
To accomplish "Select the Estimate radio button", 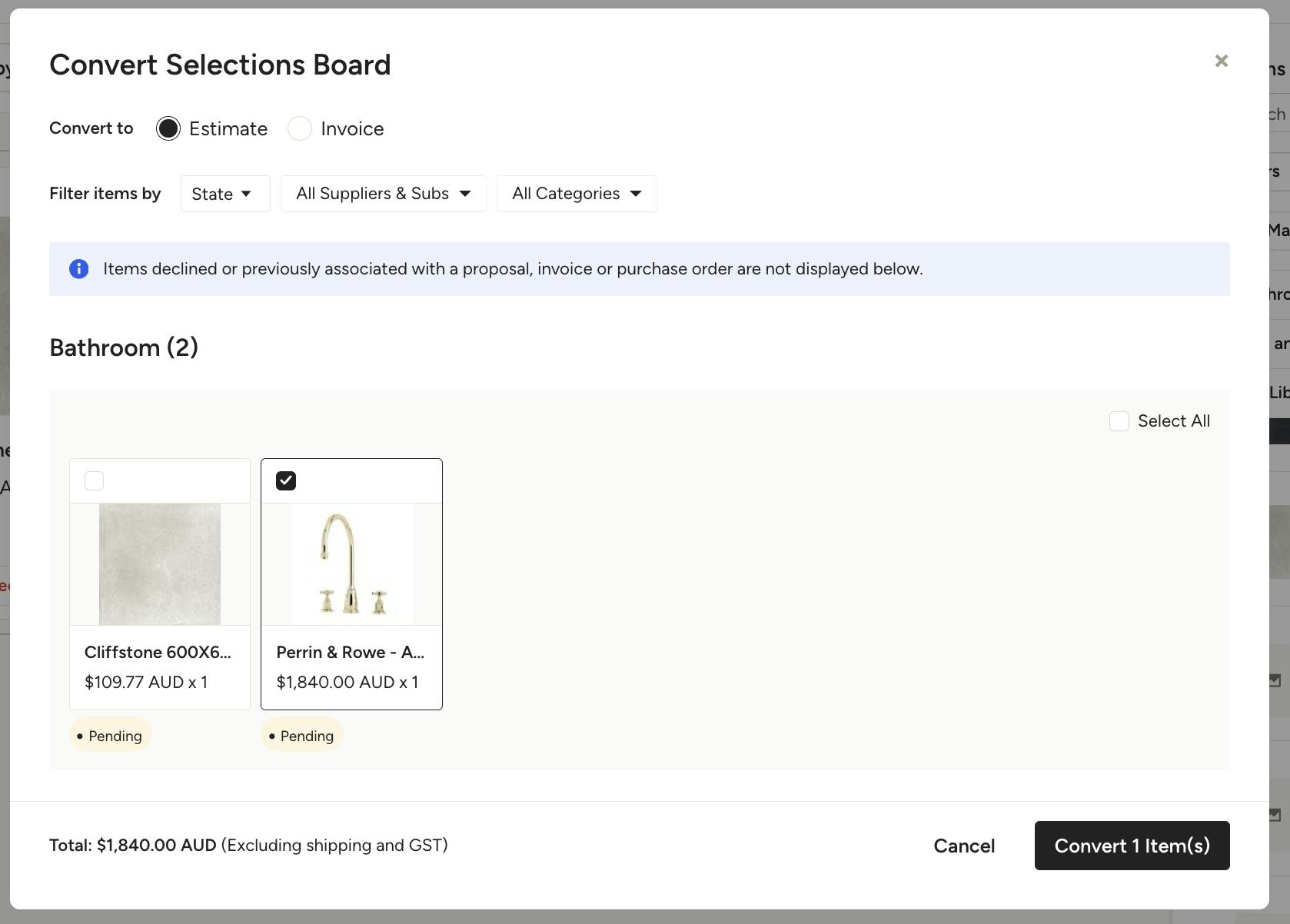I will click(x=168, y=128).
